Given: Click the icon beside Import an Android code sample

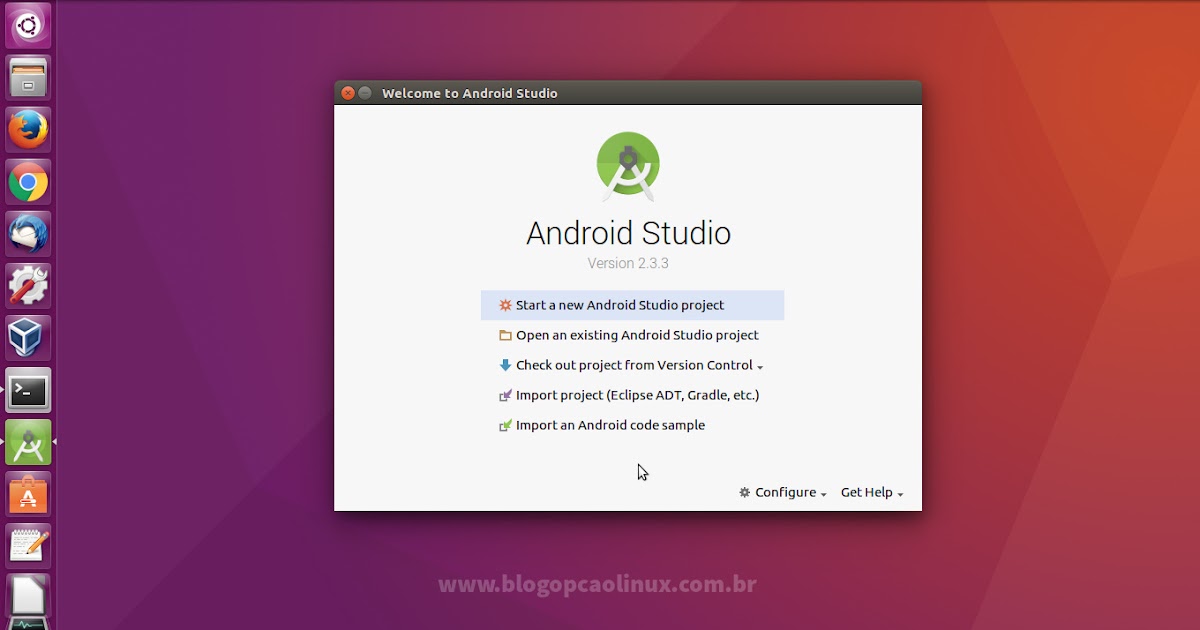Looking at the screenshot, I should click(x=505, y=425).
